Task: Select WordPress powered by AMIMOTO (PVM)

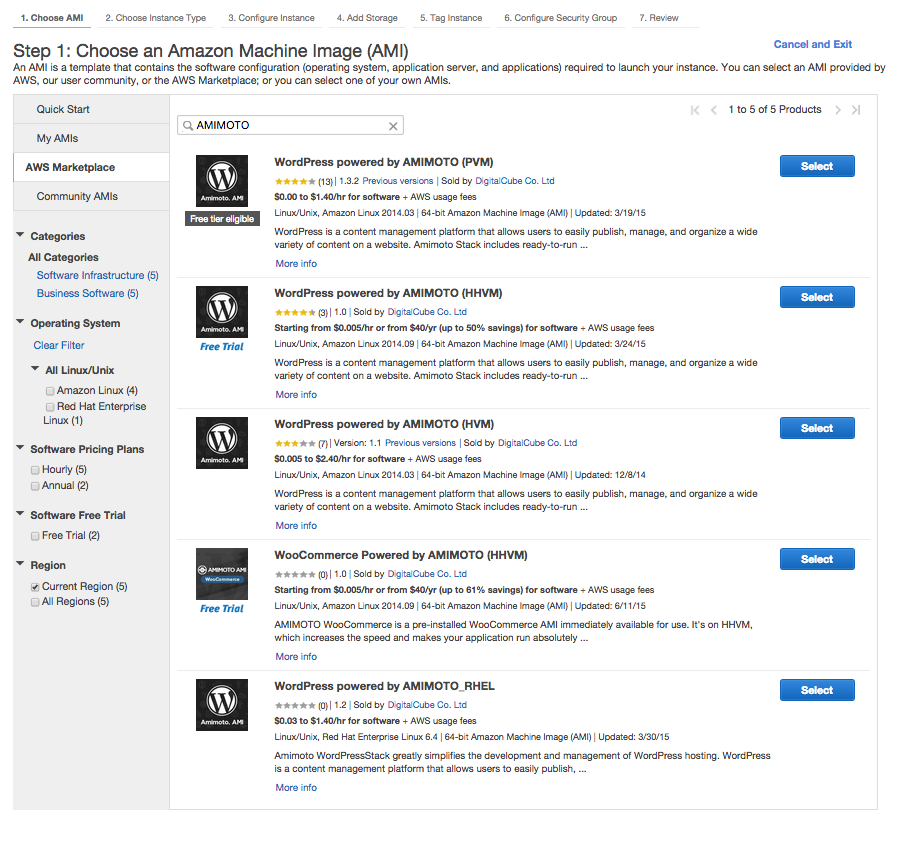Action: 817,166
